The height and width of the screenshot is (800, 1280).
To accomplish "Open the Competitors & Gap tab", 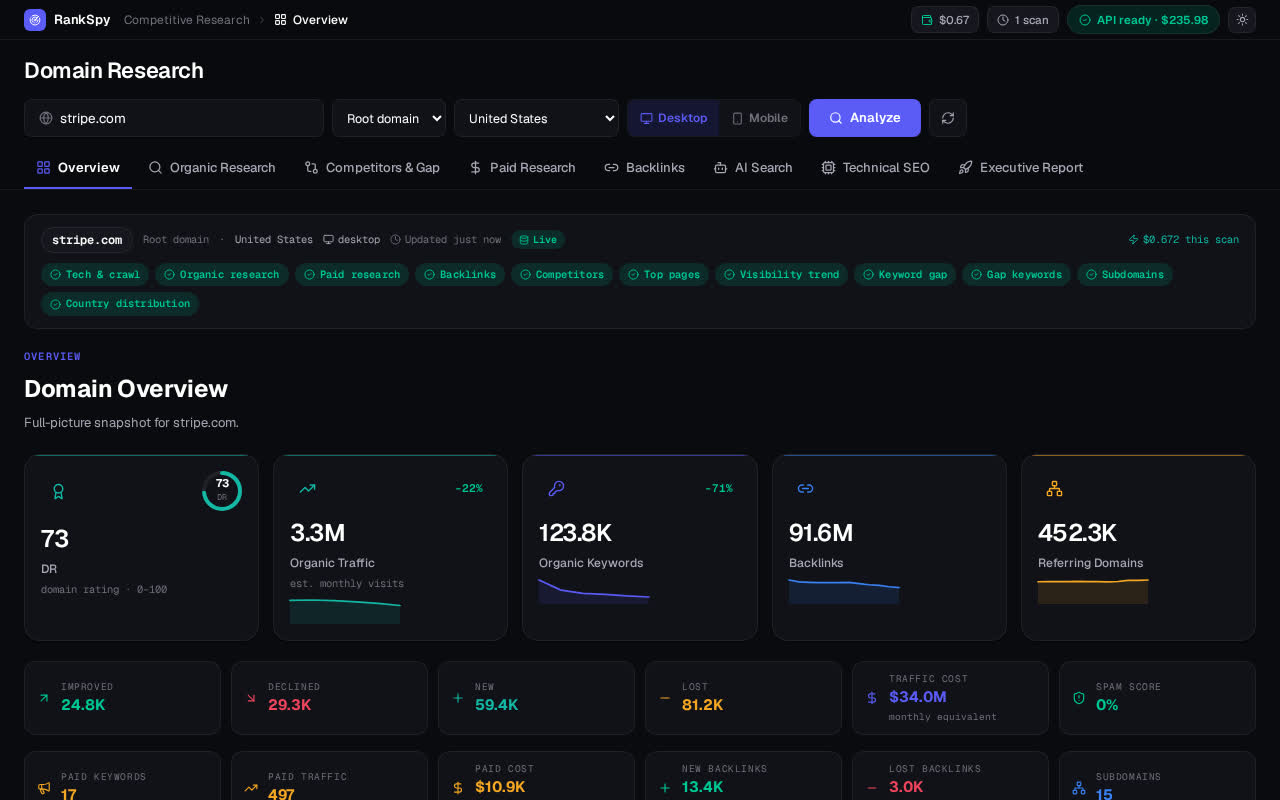I will [x=372, y=168].
